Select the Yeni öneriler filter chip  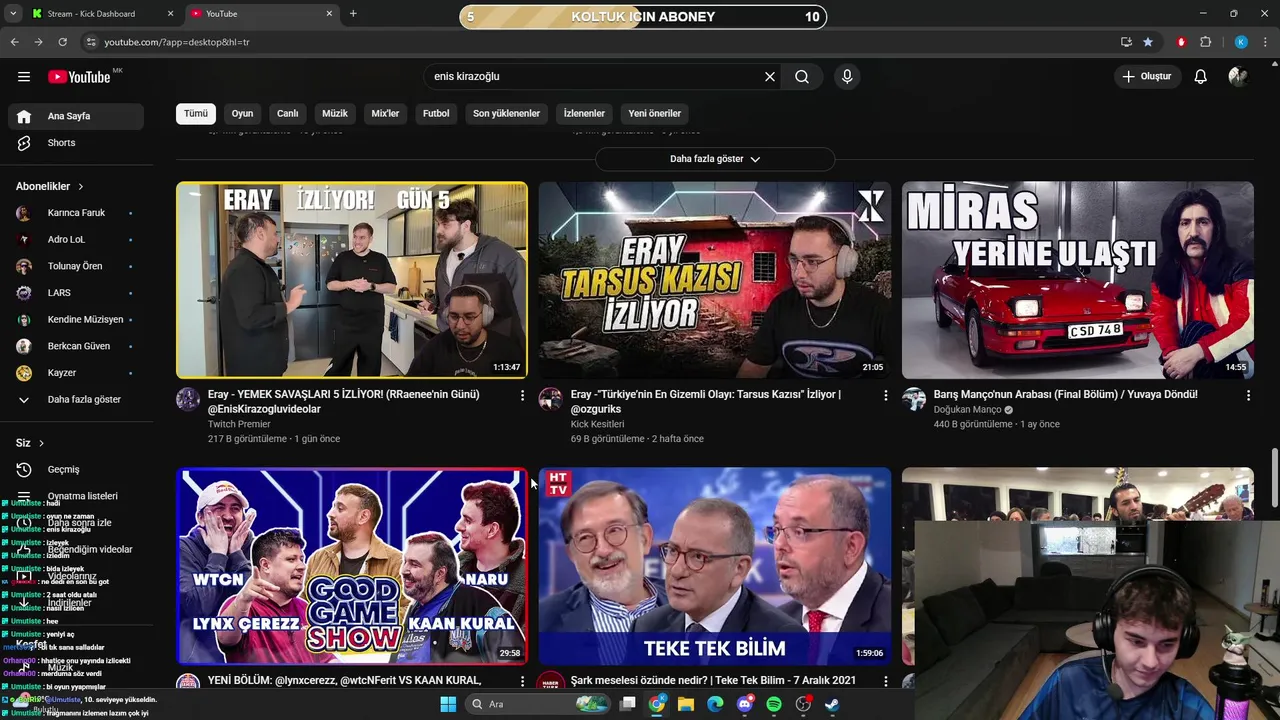point(655,114)
